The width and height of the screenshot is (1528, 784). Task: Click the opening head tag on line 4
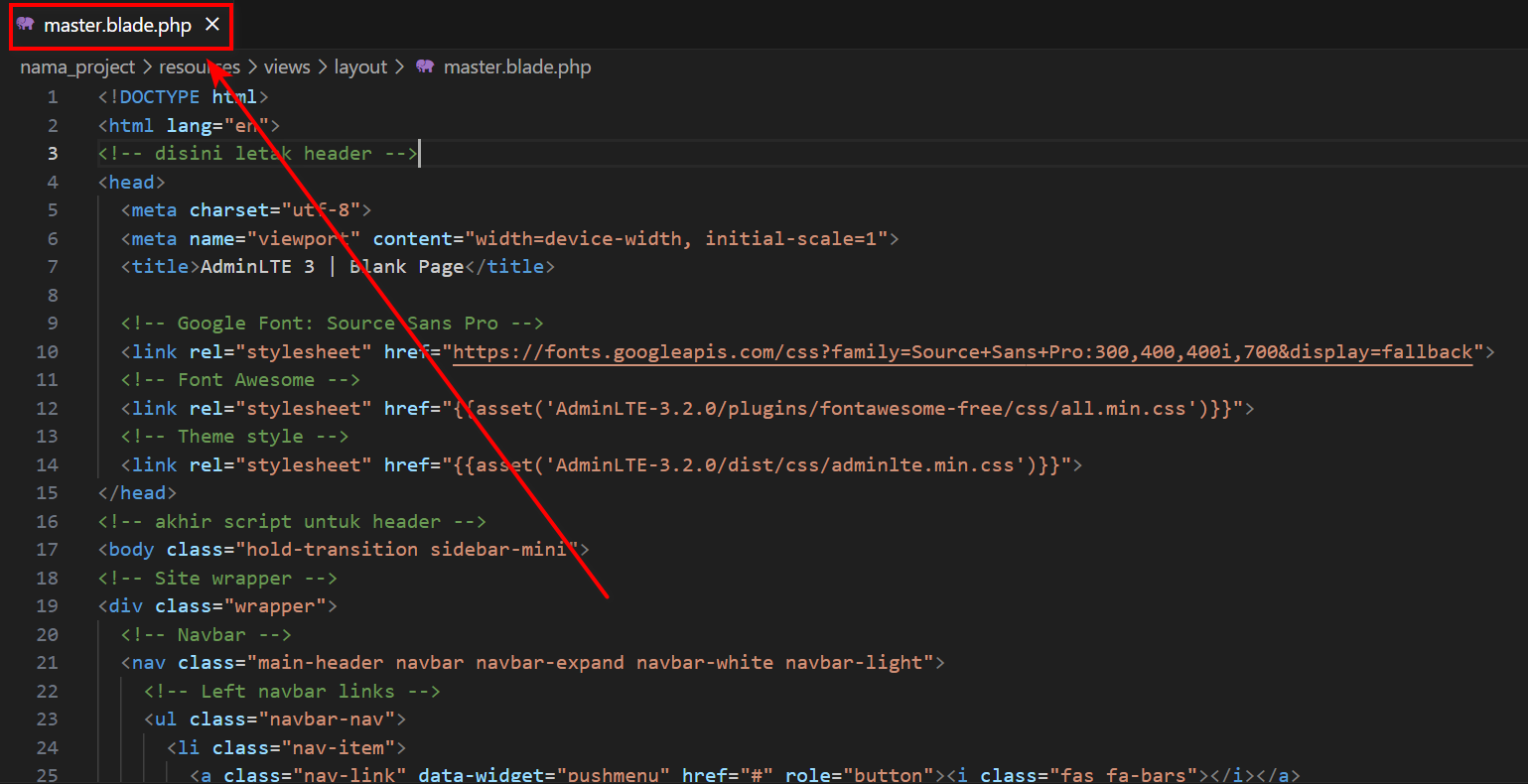(132, 182)
